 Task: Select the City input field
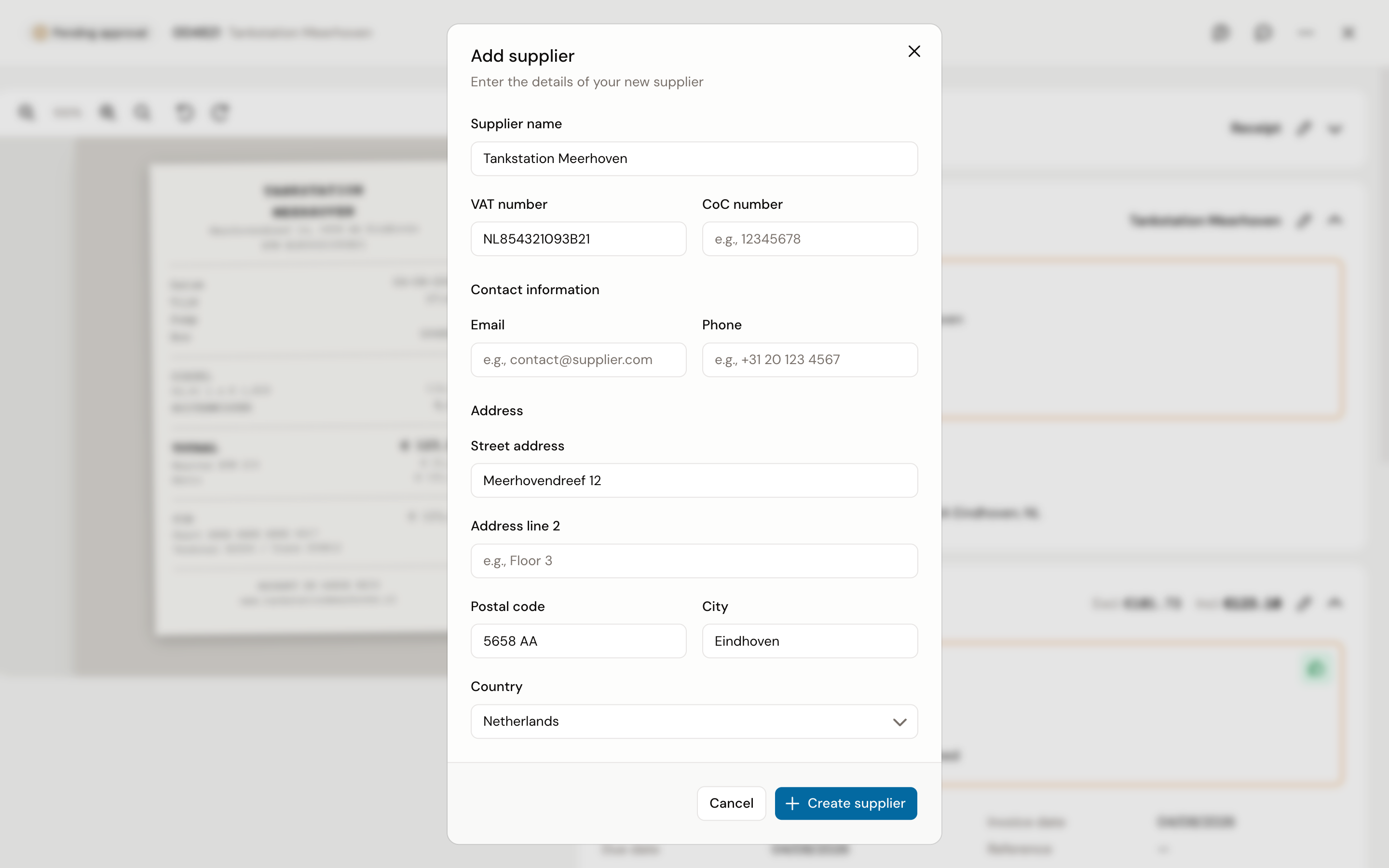[x=810, y=641]
